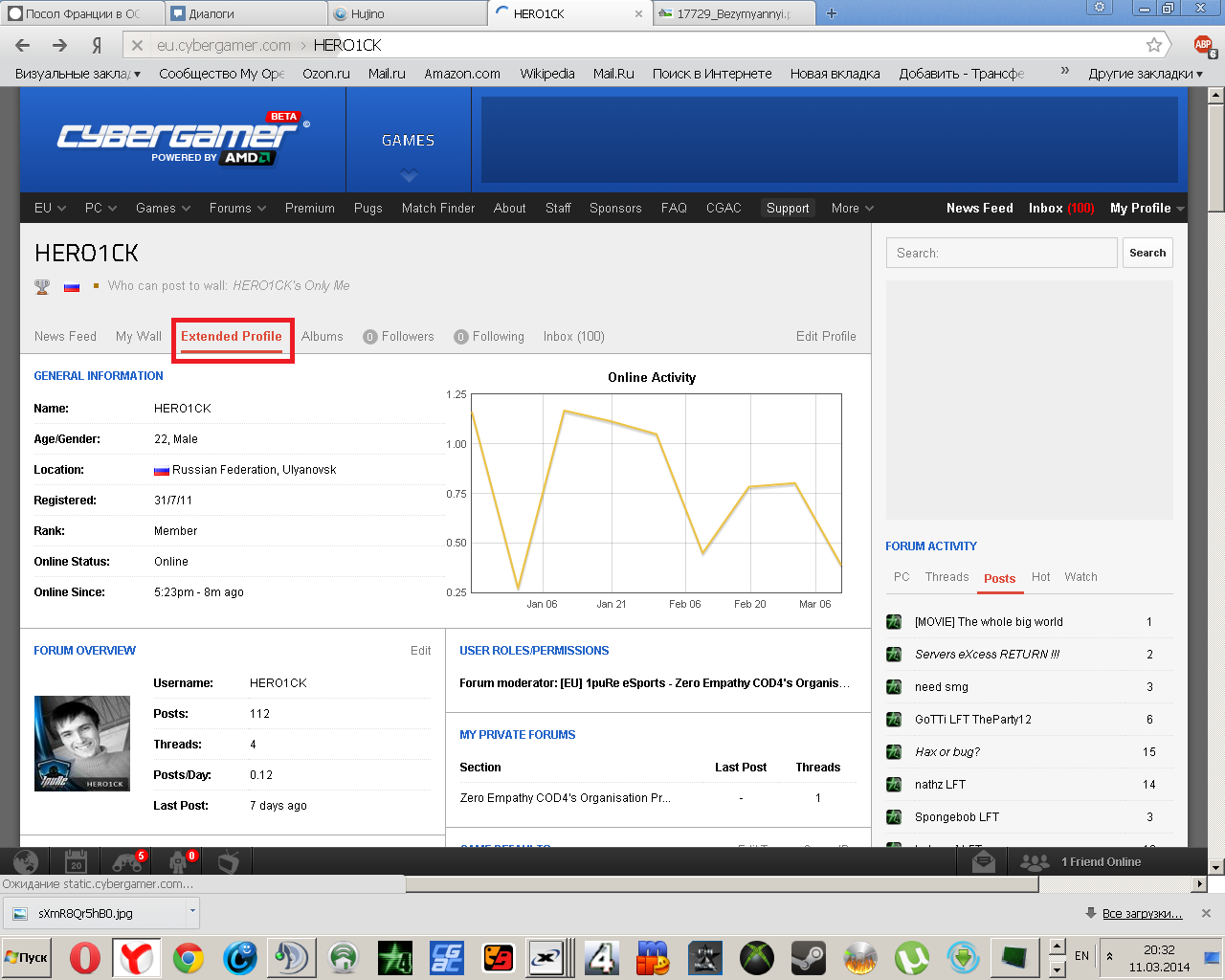The height and width of the screenshot is (980, 1225).
Task: Click the Russian flag icon below profile title
Action: coord(72,286)
